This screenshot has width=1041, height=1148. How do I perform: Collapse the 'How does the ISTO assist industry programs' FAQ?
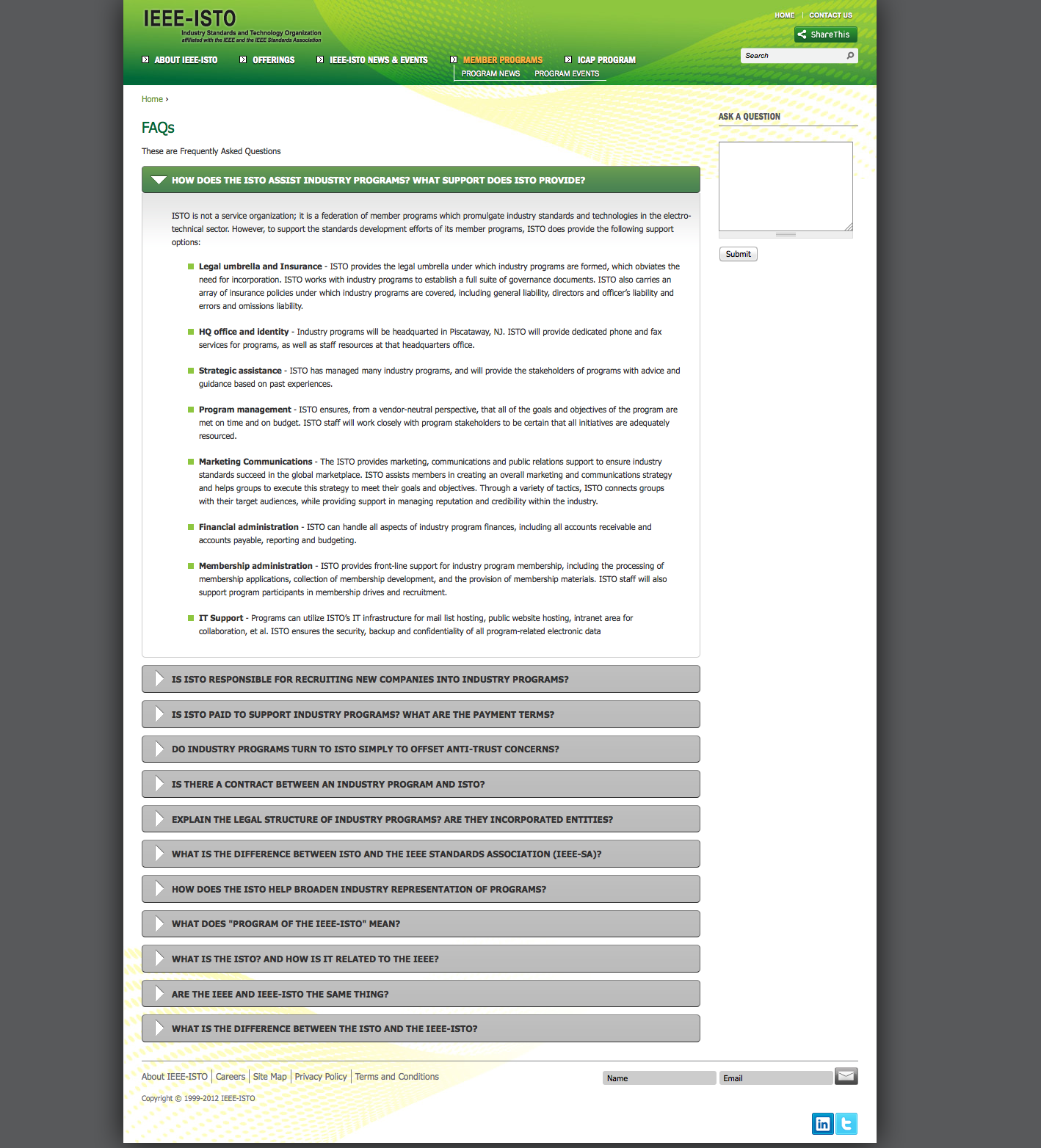[421, 180]
